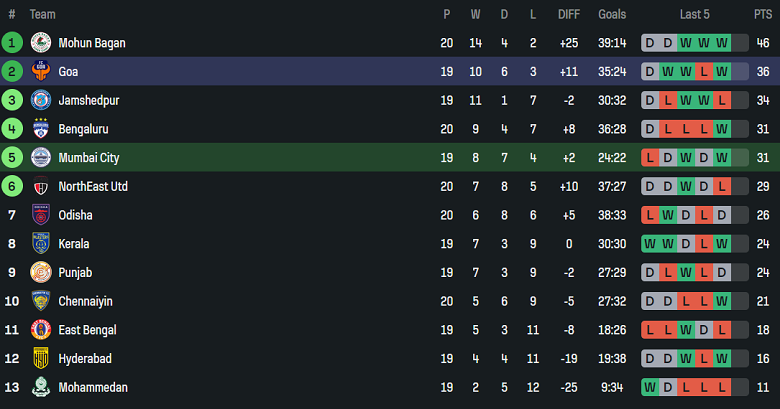
Task: Click the East Bengal team badge
Action: coord(41,330)
